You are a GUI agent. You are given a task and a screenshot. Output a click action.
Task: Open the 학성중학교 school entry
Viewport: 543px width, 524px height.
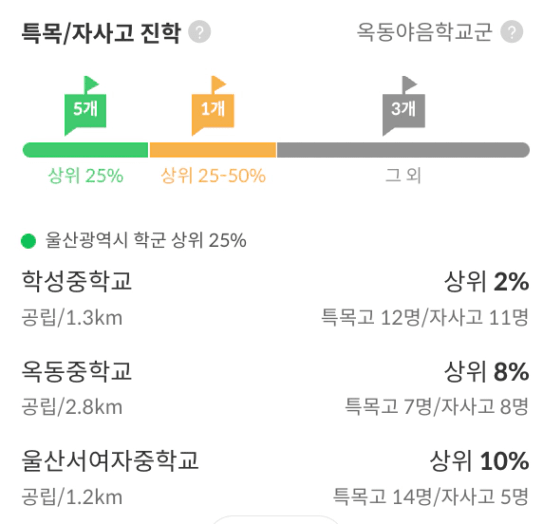point(275,300)
